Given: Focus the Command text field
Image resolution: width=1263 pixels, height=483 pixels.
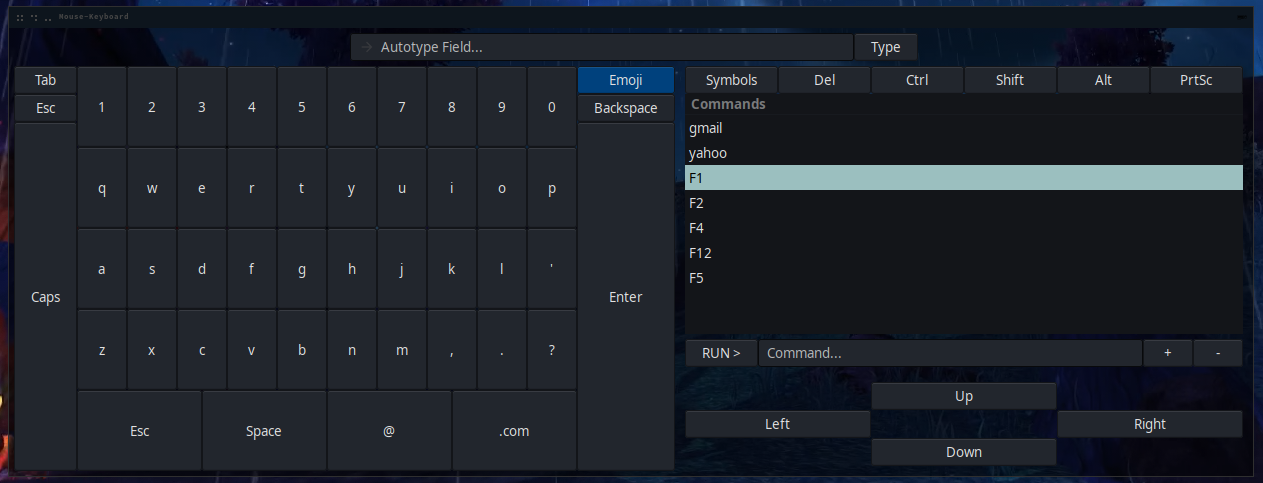Looking at the screenshot, I should [x=949, y=353].
